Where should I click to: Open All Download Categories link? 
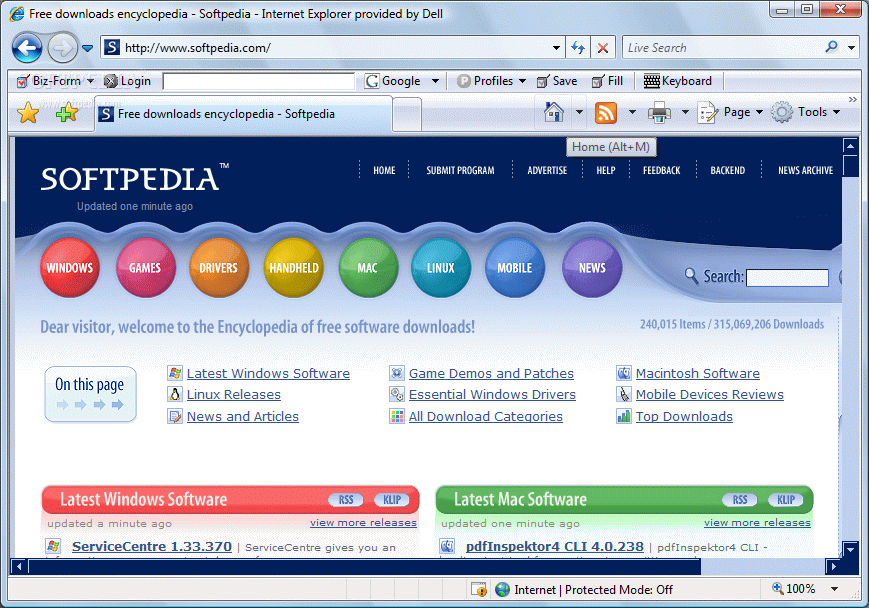click(485, 416)
